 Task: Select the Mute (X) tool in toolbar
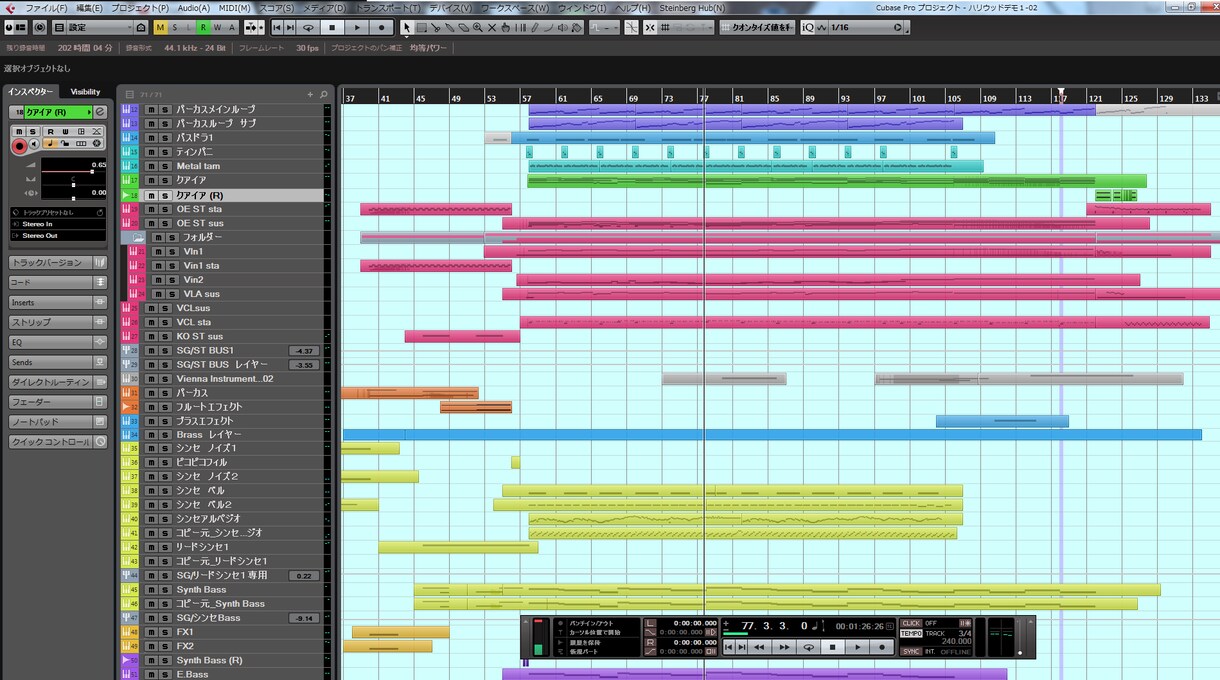point(491,27)
